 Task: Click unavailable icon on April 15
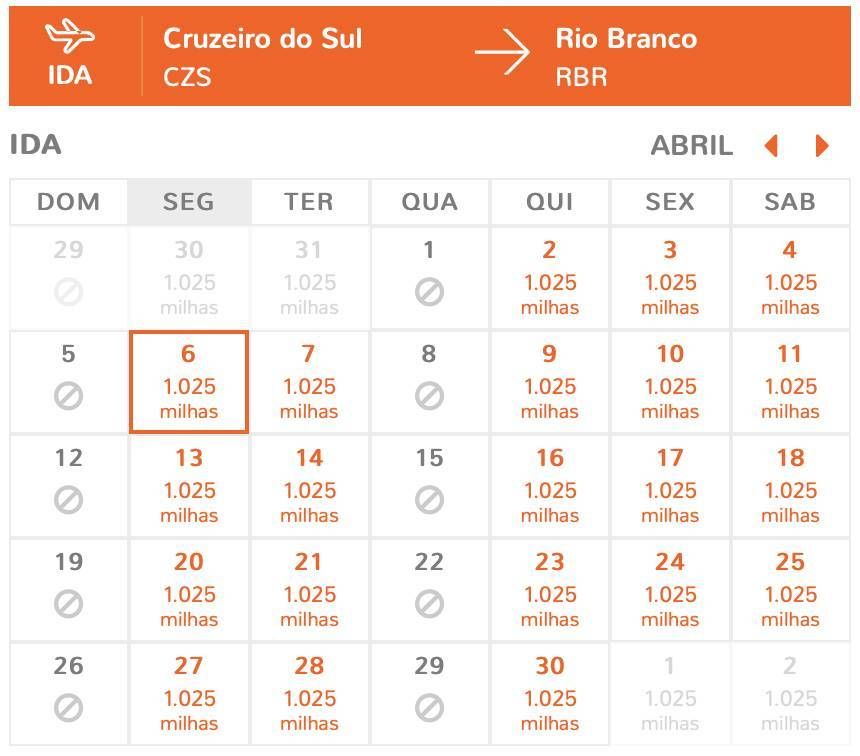coord(429,499)
